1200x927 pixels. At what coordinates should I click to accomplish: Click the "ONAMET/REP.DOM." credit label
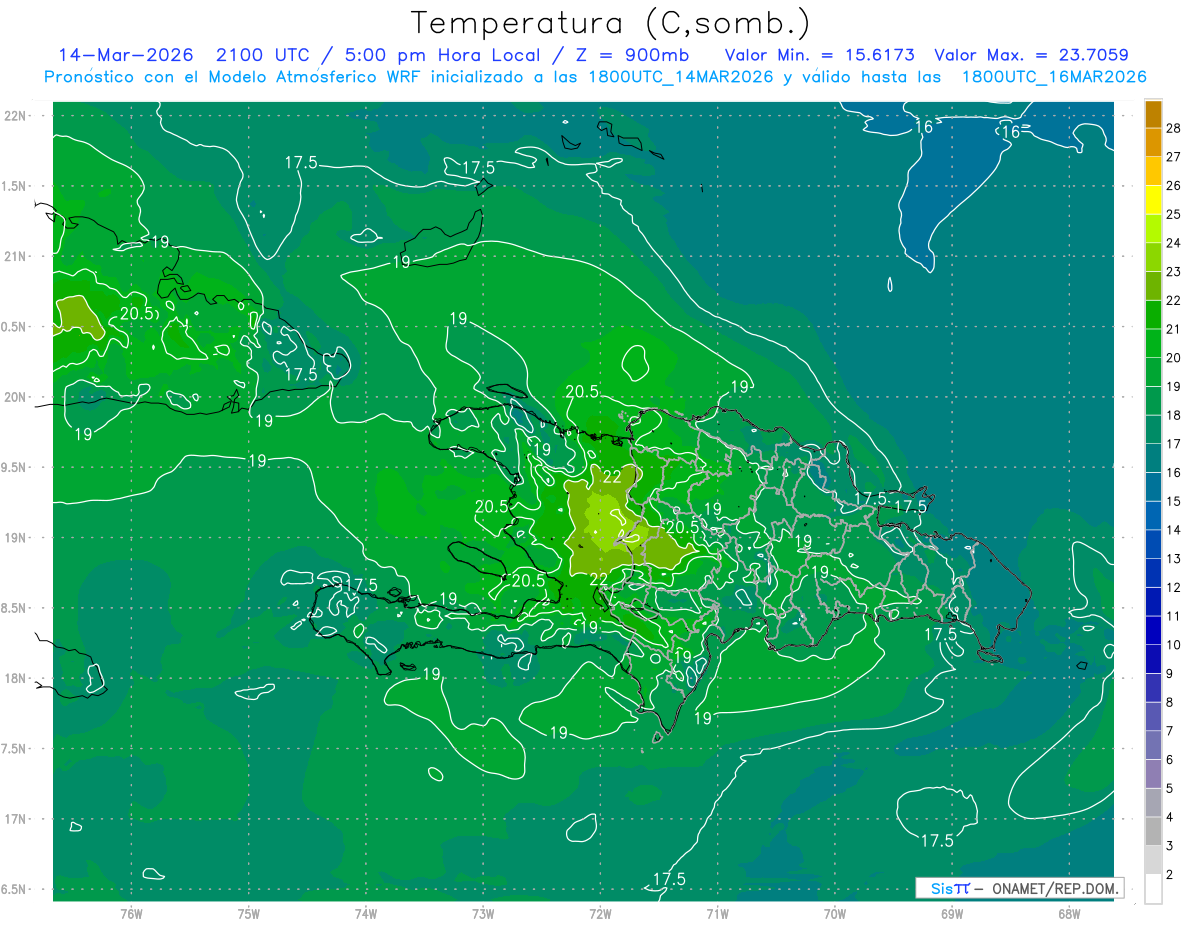pyautogui.click(x=1054, y=888)
